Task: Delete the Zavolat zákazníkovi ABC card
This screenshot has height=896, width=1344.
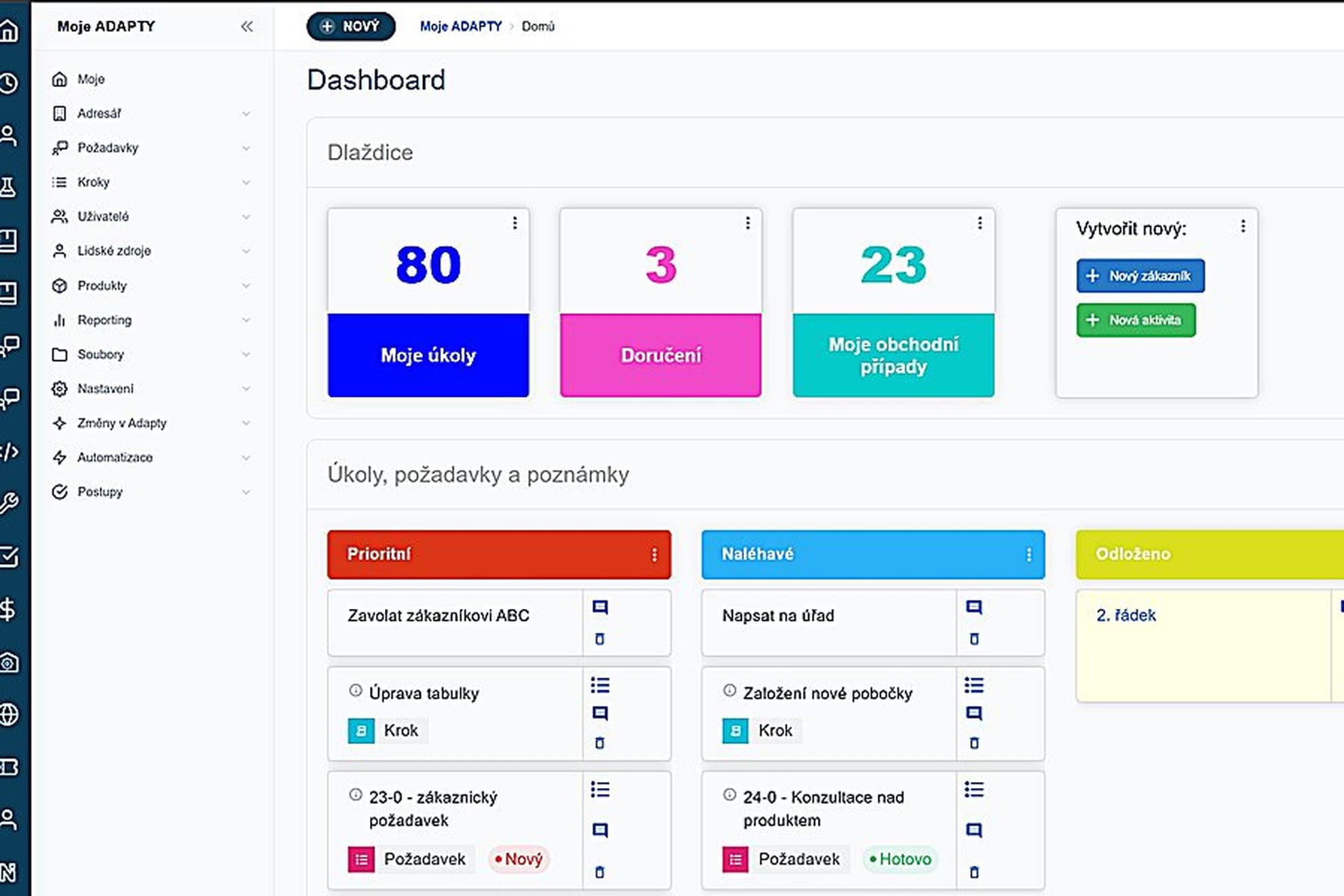Action: pos(599,639)
